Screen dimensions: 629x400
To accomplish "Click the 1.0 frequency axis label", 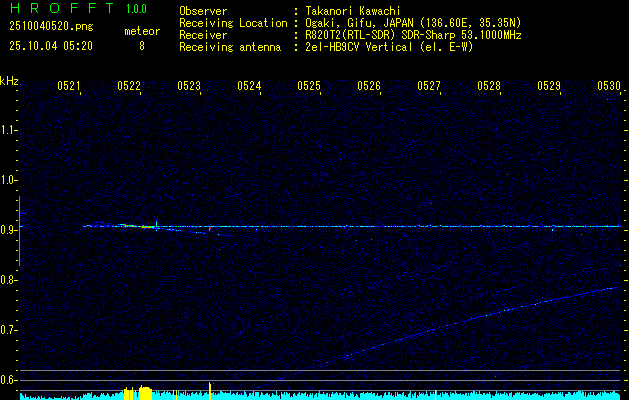I will (x=9, y=180).
